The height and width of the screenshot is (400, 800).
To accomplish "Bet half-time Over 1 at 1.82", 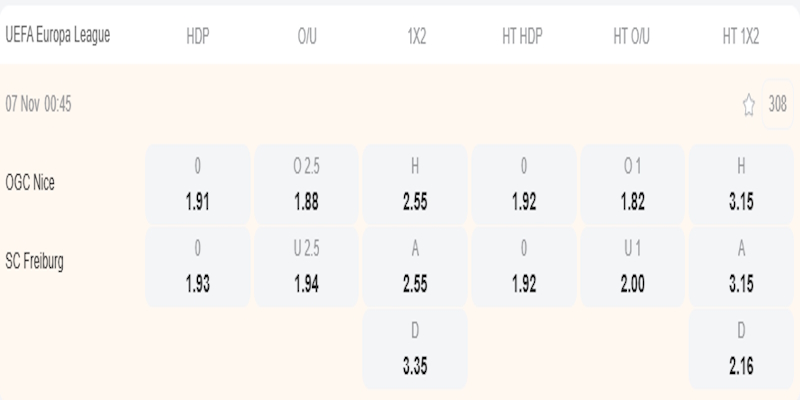I will click(632, 184).
